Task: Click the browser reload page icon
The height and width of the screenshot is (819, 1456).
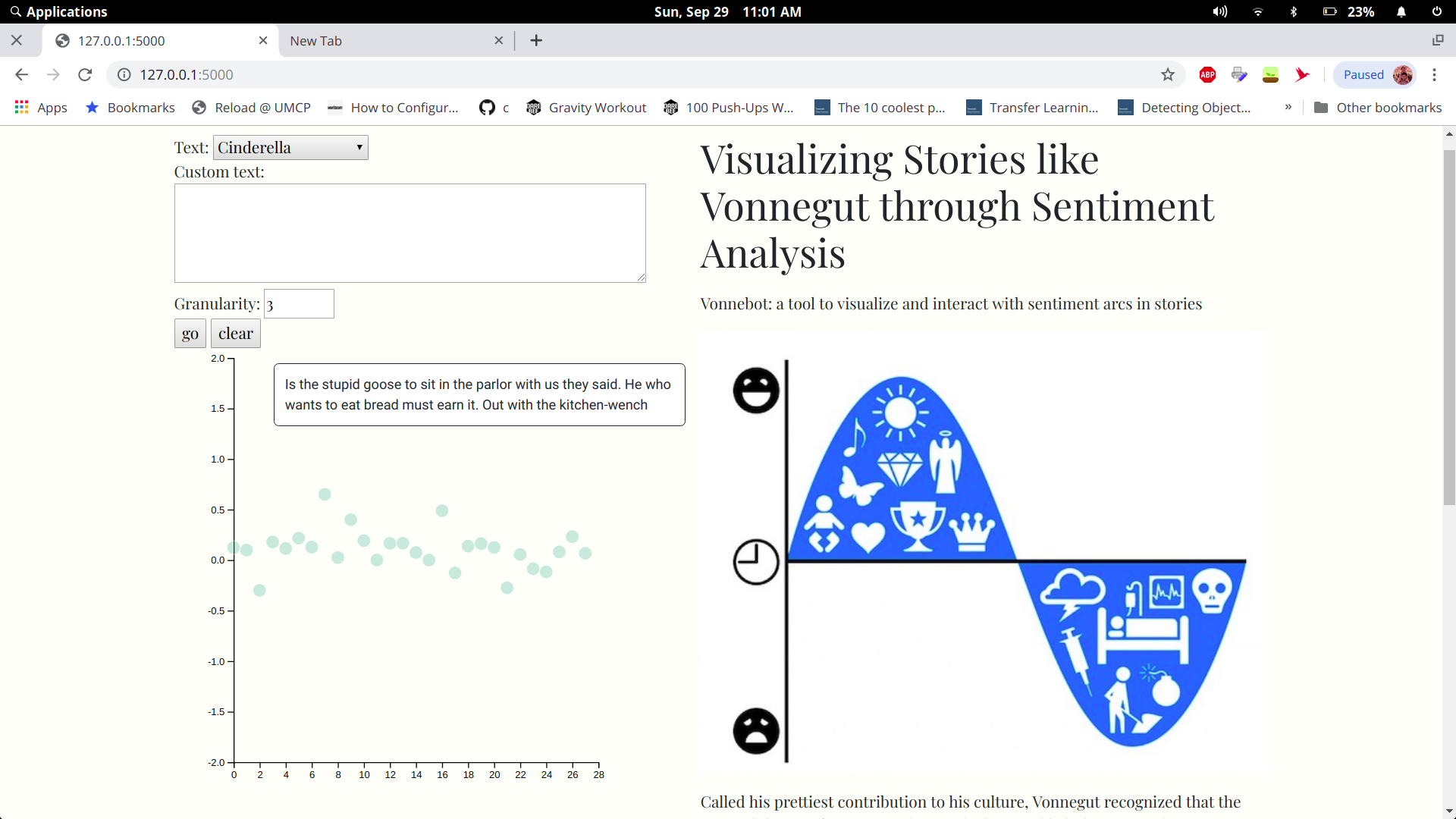Action: pos(85,74)
